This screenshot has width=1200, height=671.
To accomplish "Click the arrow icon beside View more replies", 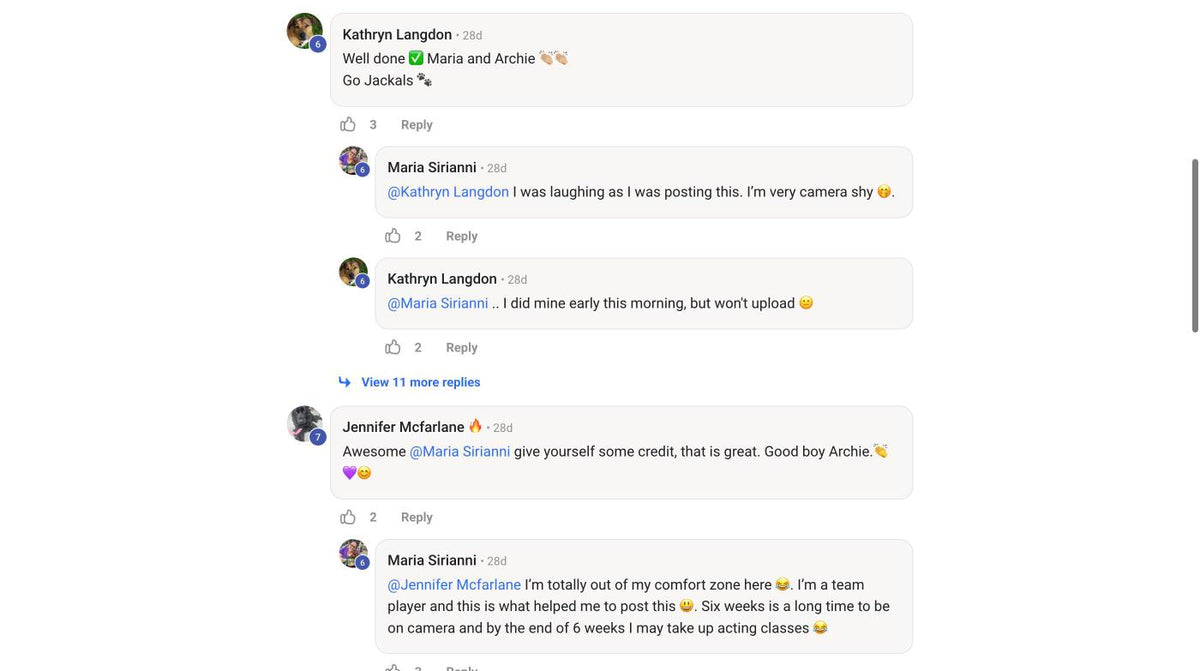I will (345, 382).
